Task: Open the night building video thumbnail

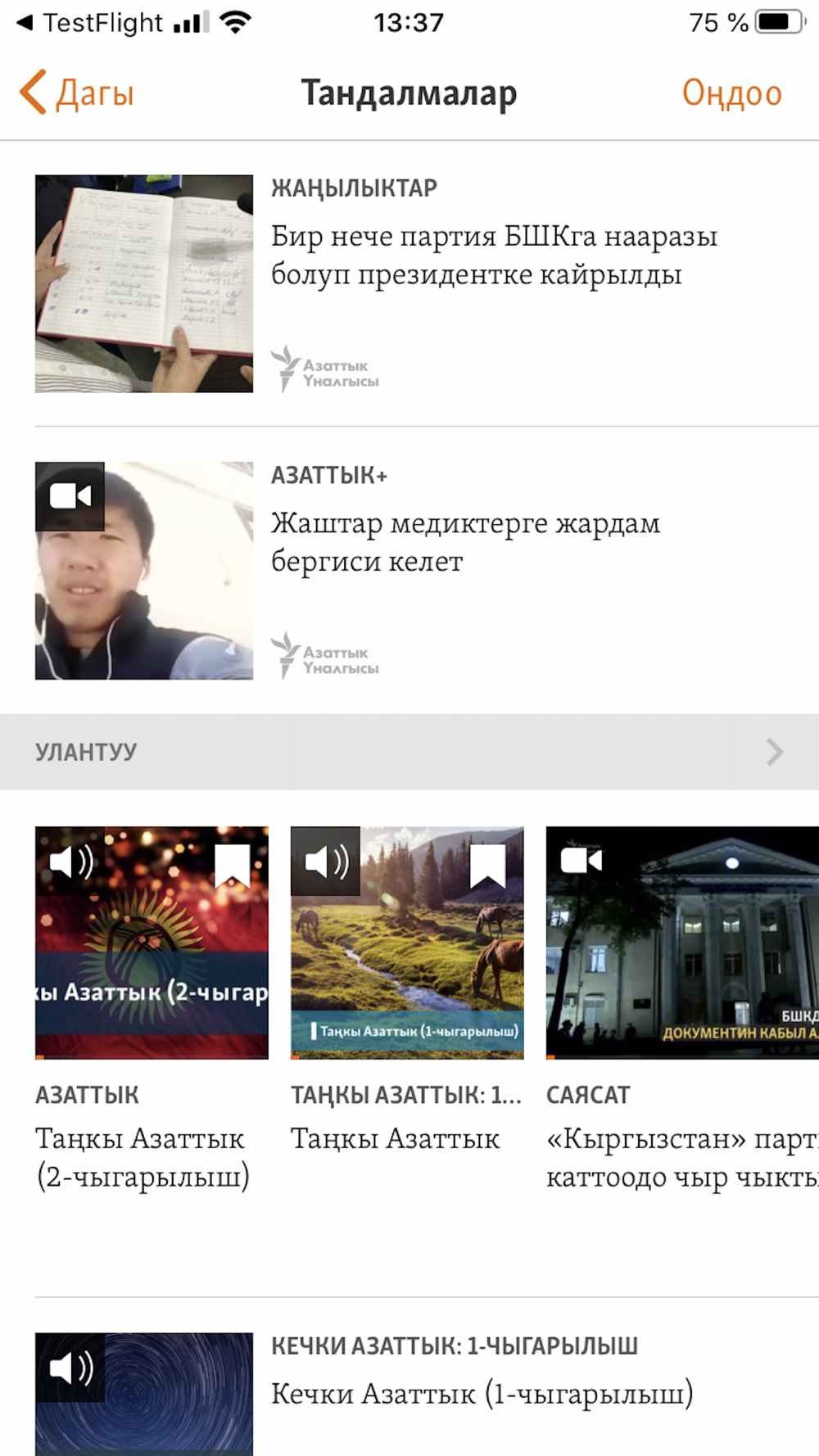Action: 682,943
